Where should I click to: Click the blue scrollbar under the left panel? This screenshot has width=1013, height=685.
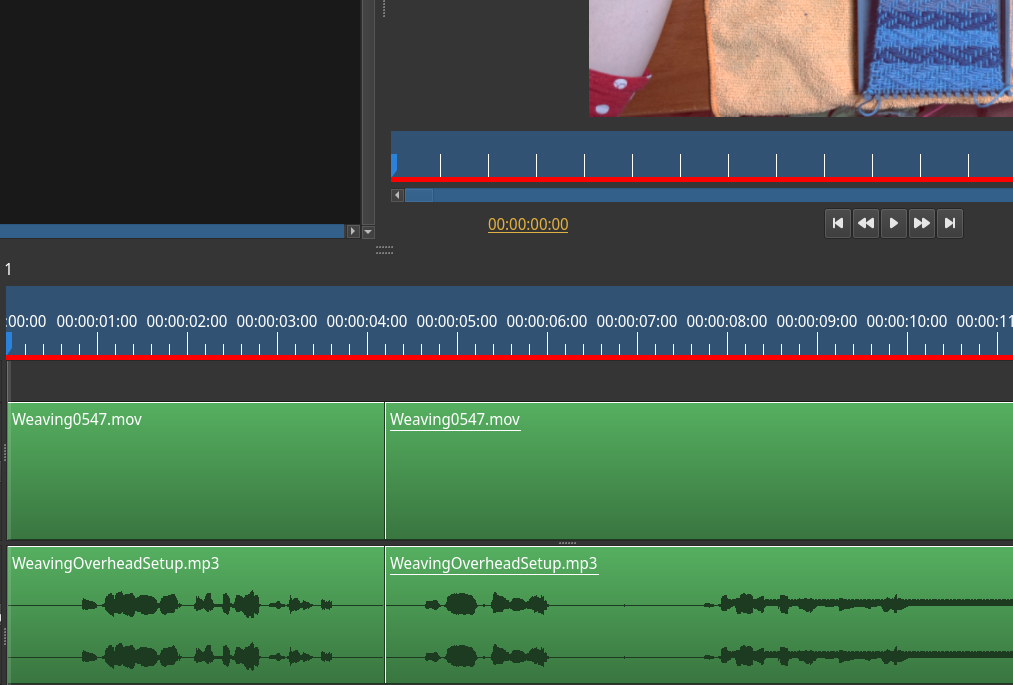(170, 231)
